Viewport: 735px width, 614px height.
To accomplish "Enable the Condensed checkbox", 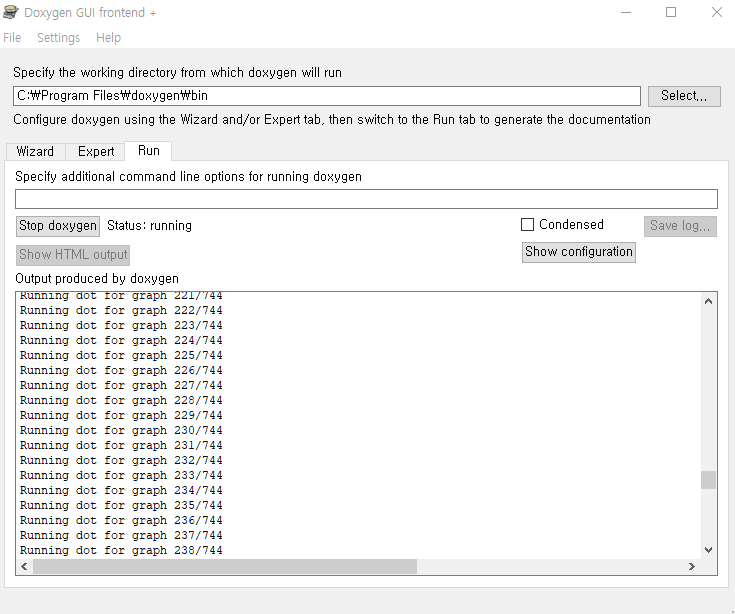I will (527, 225).
